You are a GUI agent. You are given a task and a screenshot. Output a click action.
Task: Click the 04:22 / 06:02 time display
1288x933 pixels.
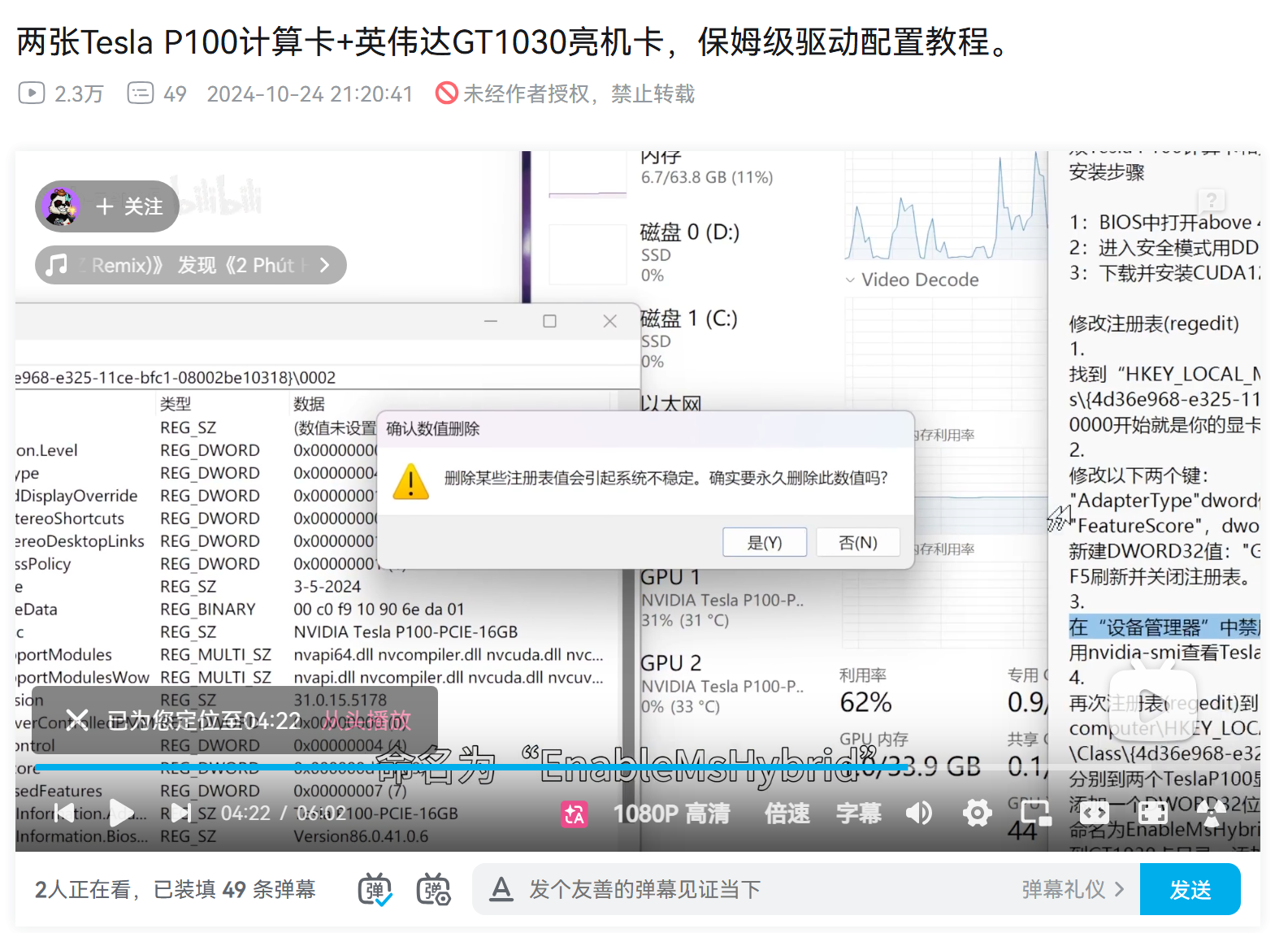[x=283, y=813]
